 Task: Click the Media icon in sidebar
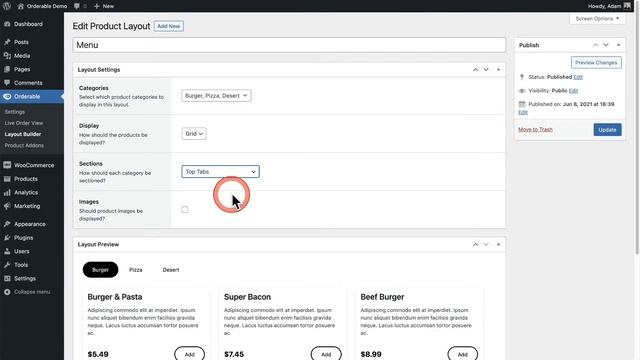tap(7, 56)
